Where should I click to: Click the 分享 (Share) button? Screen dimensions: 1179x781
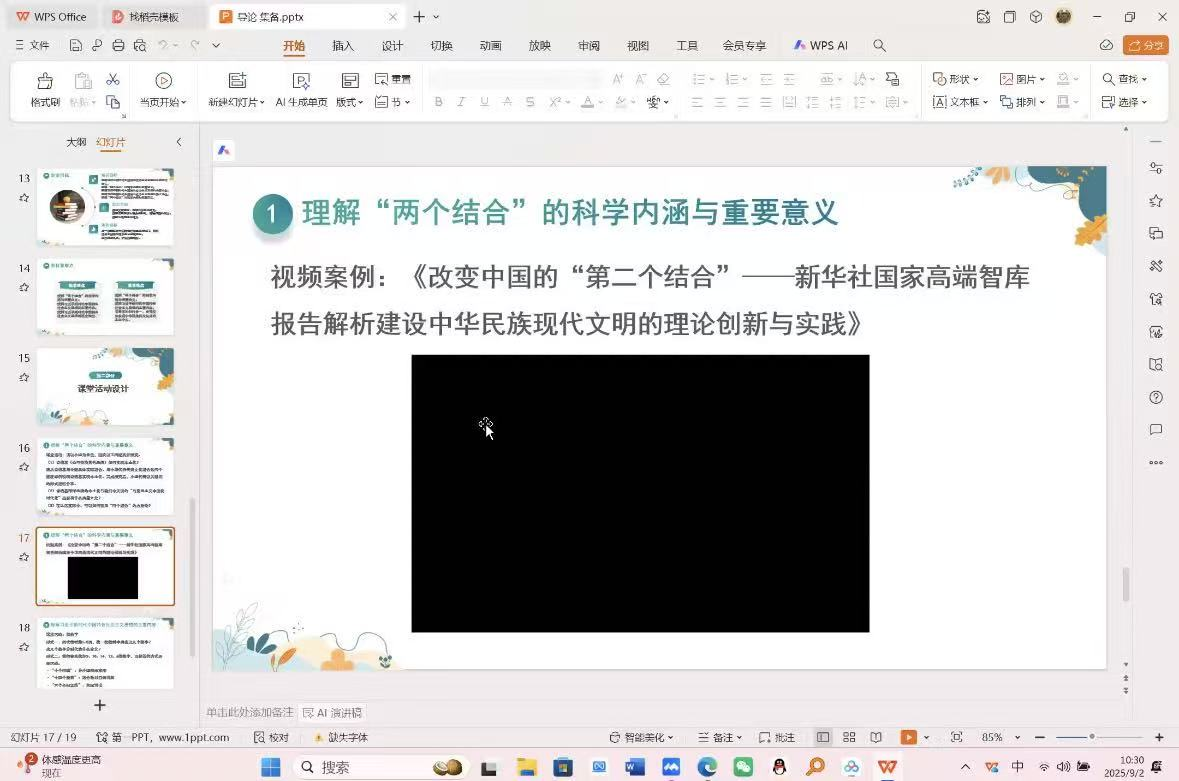1145,46
